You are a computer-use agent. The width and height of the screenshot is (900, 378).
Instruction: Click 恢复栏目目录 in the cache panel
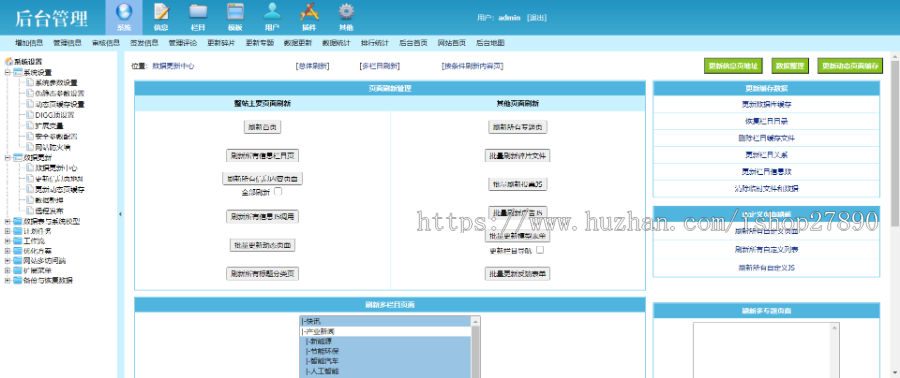[766, 122]
